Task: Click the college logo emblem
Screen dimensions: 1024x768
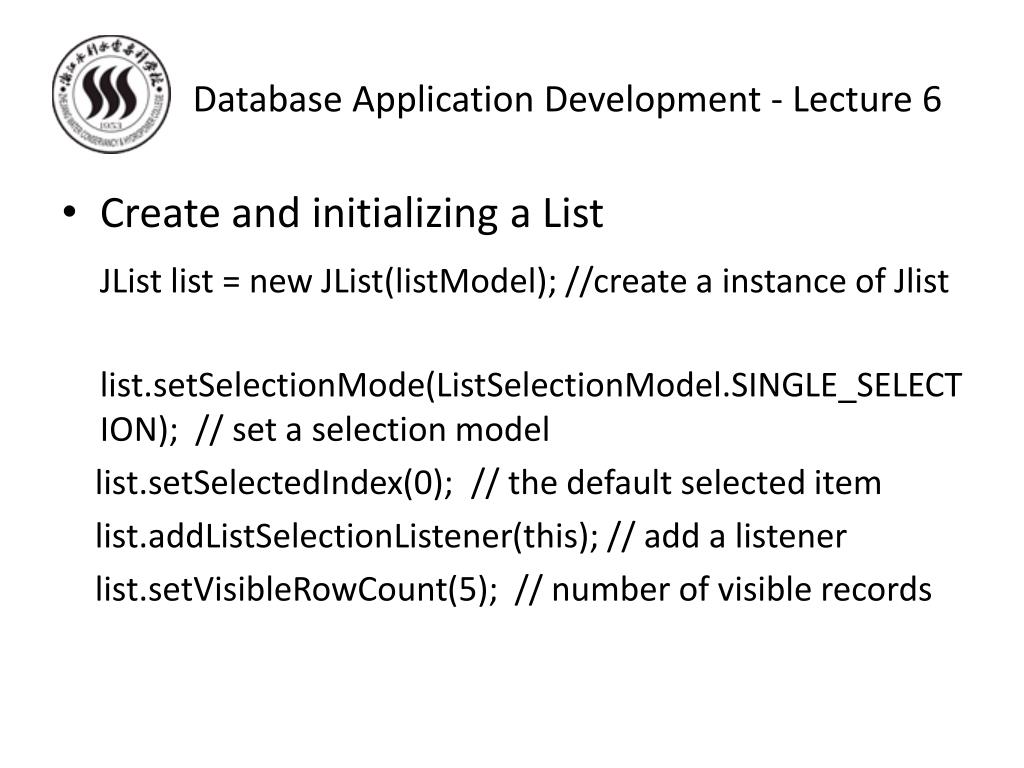Action: point(111,94)
